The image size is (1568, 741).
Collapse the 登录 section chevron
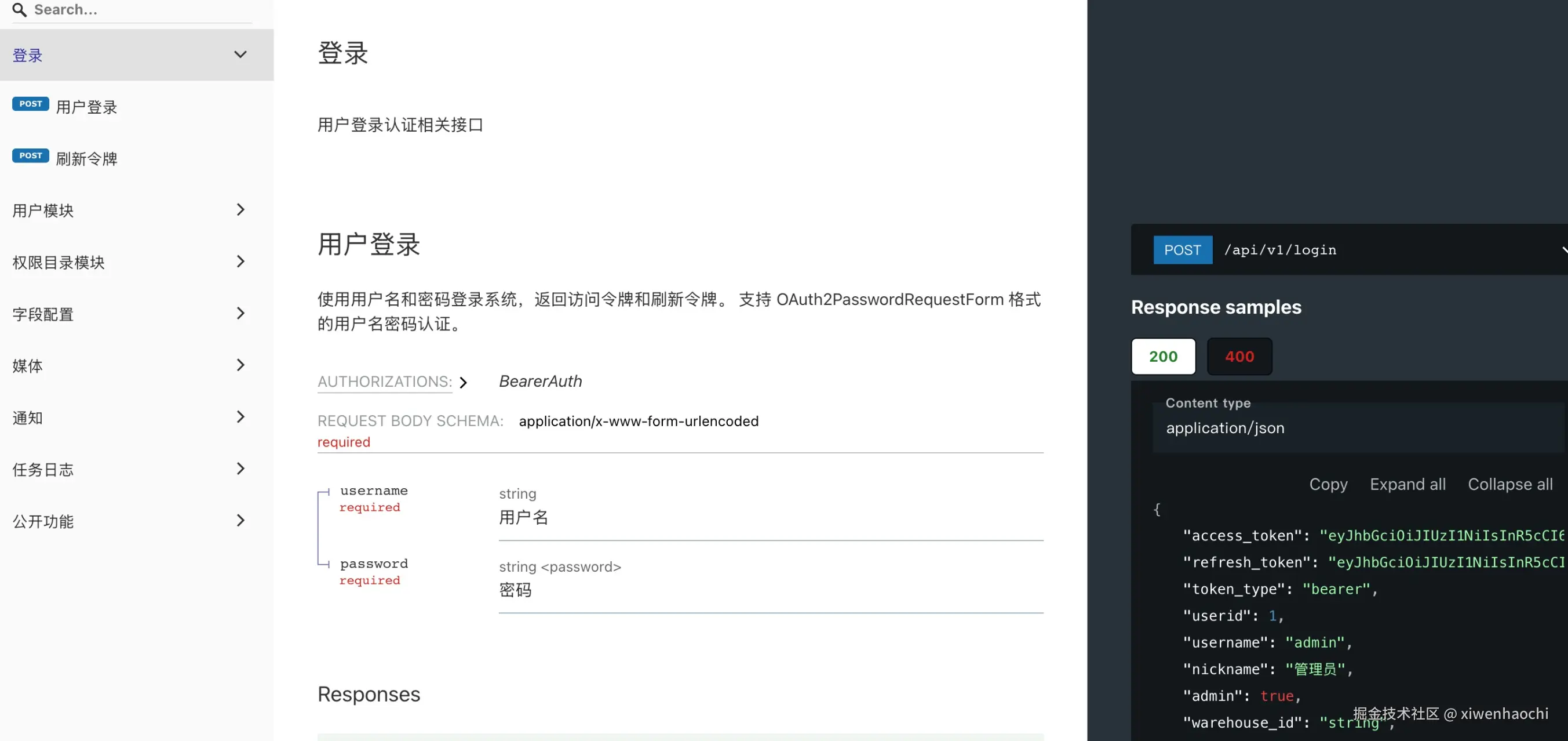tap(240, 55)
